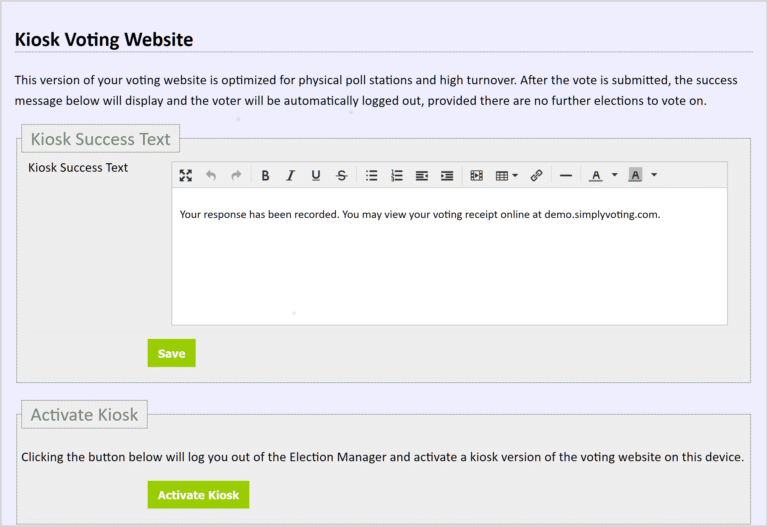Click the green Save button
768x527 pixels.
pyautogui.click(x=171, y=353)
